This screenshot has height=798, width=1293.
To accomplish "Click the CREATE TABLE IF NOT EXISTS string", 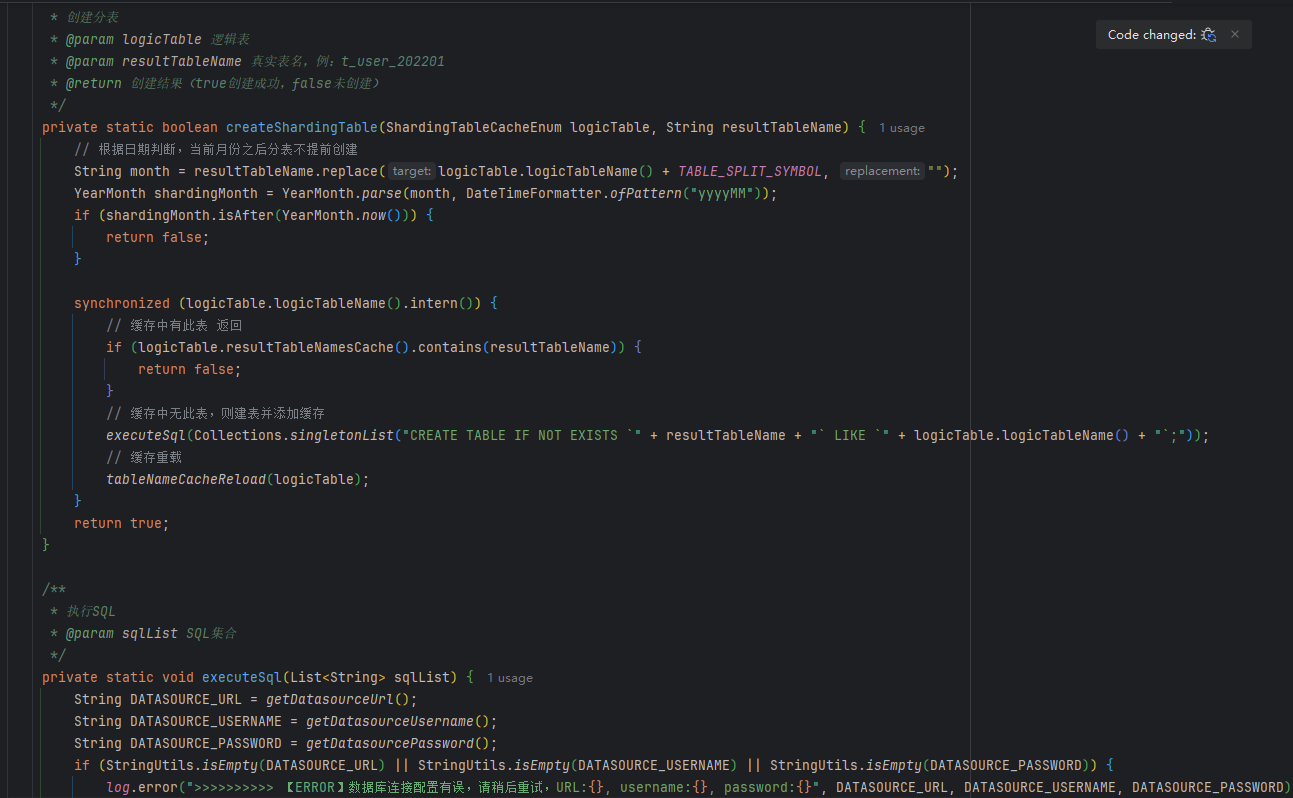I will point(522,435).
